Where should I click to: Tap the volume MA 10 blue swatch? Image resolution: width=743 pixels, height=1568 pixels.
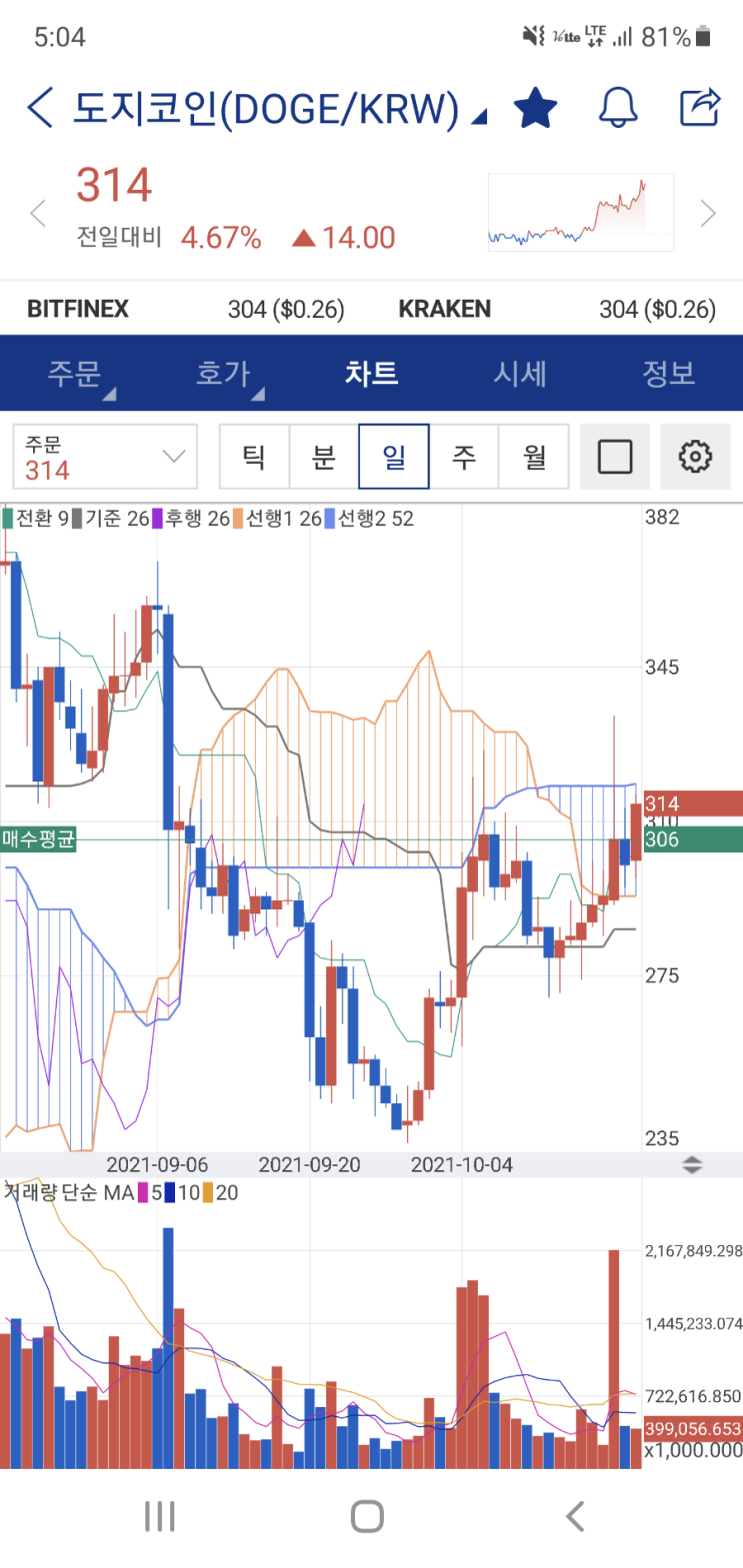click(170, 1192)
